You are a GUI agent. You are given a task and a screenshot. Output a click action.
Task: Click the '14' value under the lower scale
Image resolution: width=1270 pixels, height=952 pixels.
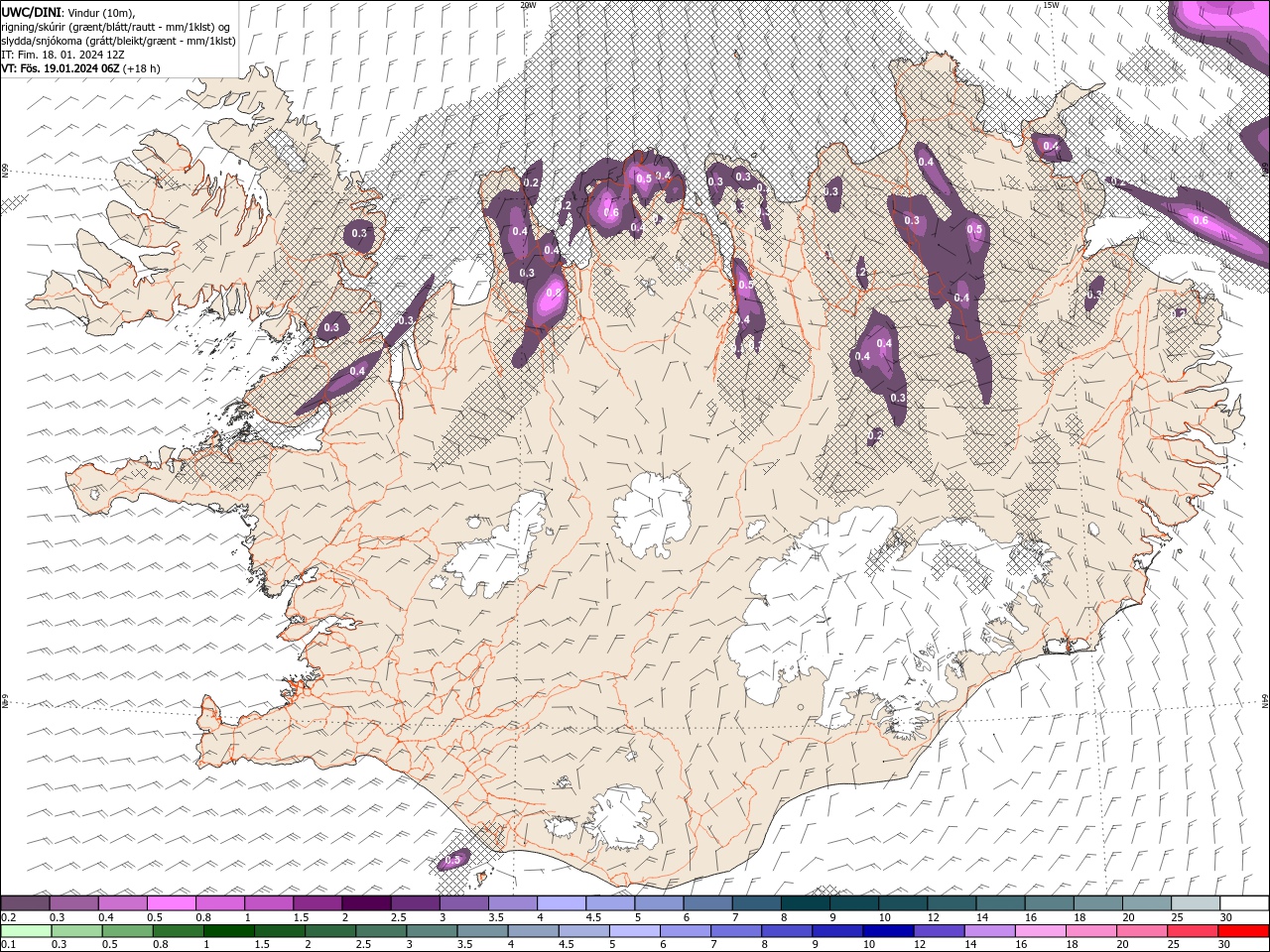970,944
